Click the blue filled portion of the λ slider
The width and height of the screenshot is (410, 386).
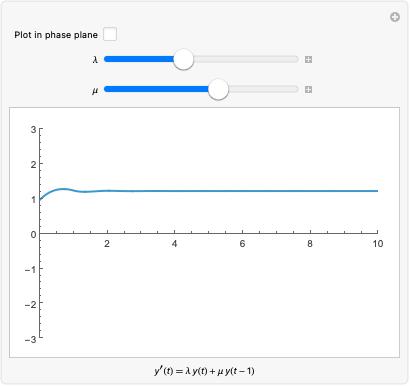tap(139, 59)
